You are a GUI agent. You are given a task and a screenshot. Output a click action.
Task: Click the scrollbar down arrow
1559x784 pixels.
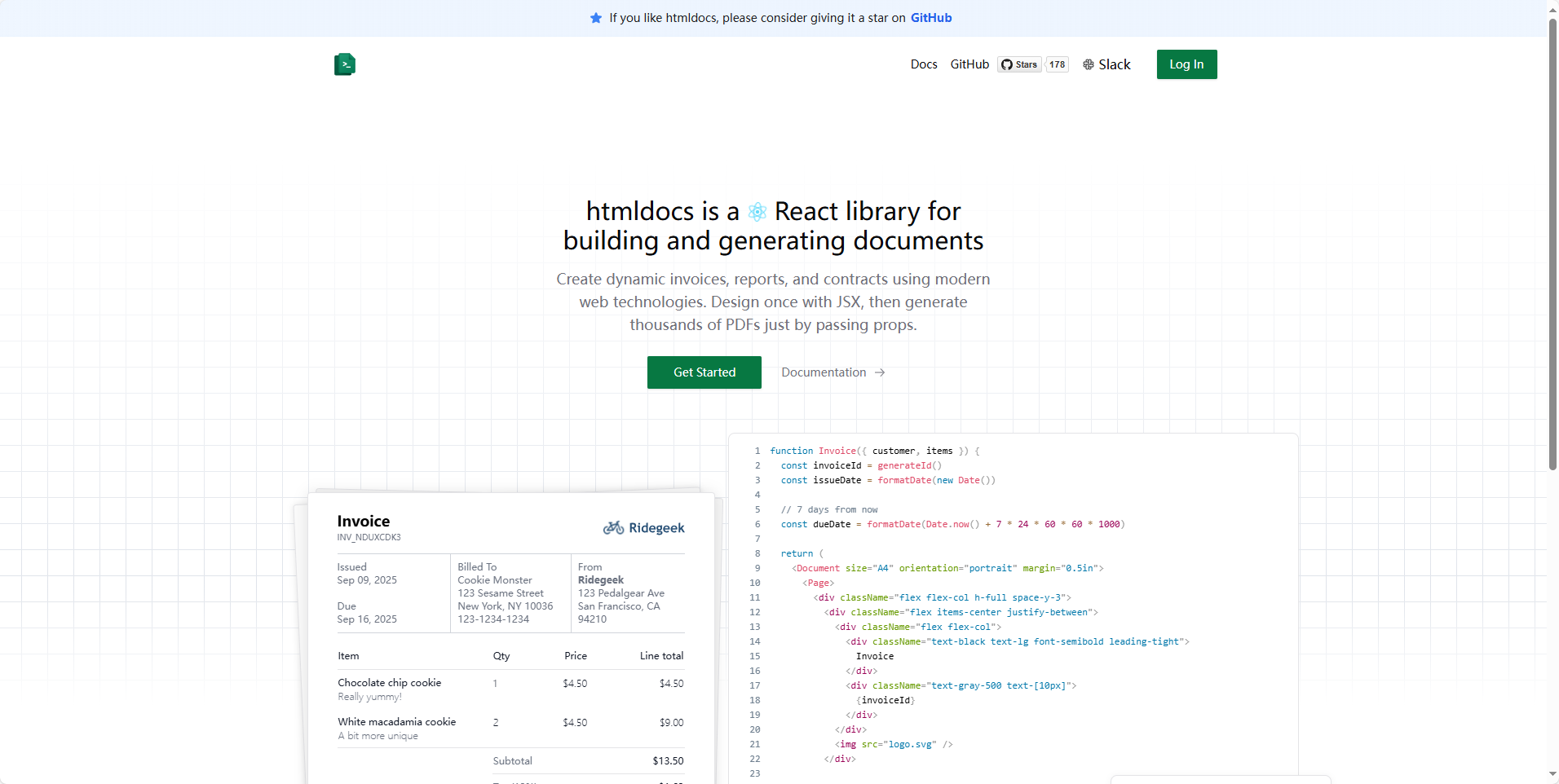1552,774
